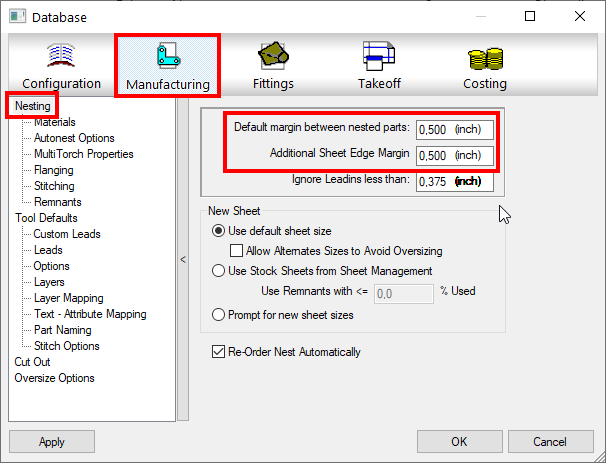Click the Use Remnants percent used field
This screenshot has width=606, height=463.
403,294
